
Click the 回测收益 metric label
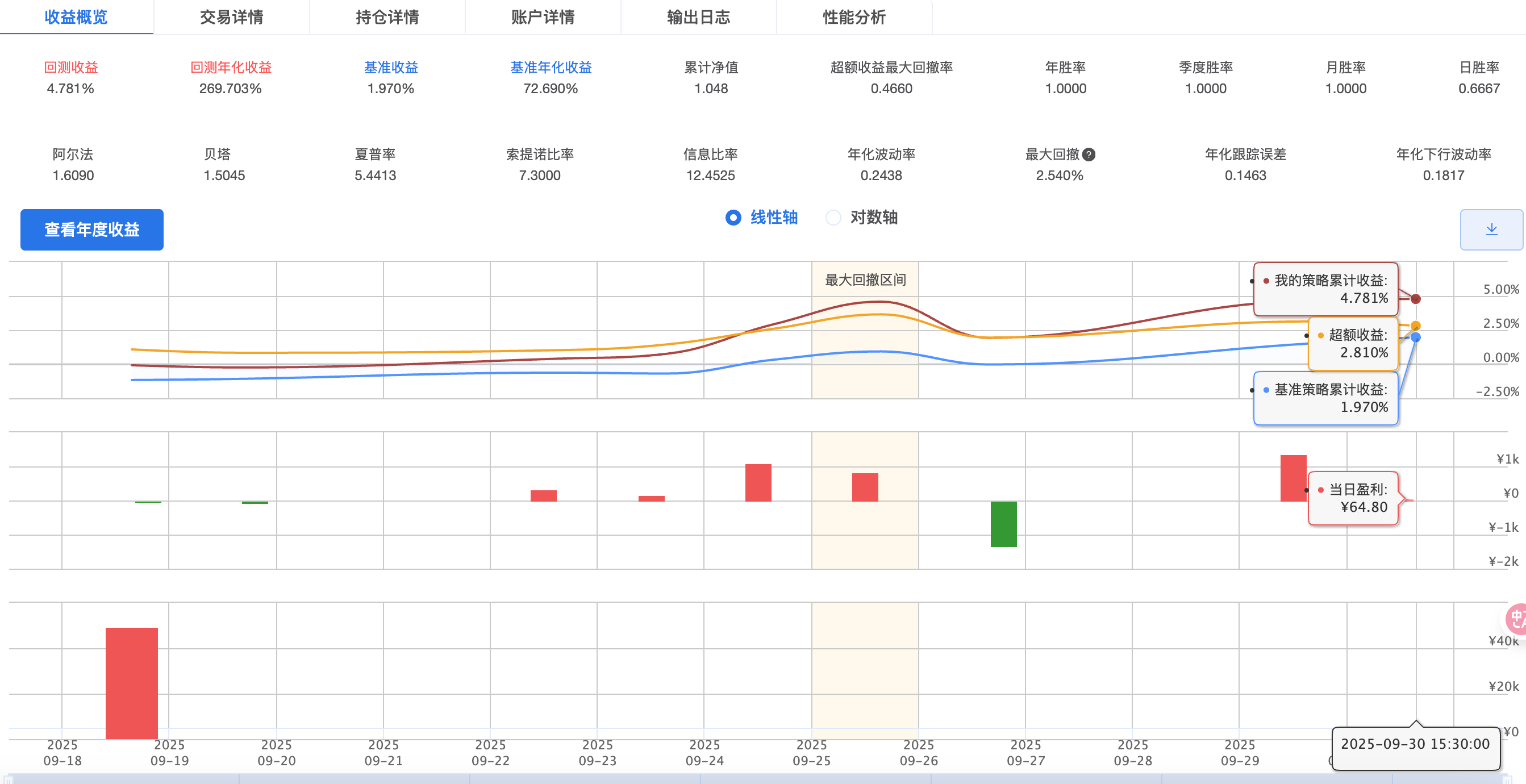[70, 68]
